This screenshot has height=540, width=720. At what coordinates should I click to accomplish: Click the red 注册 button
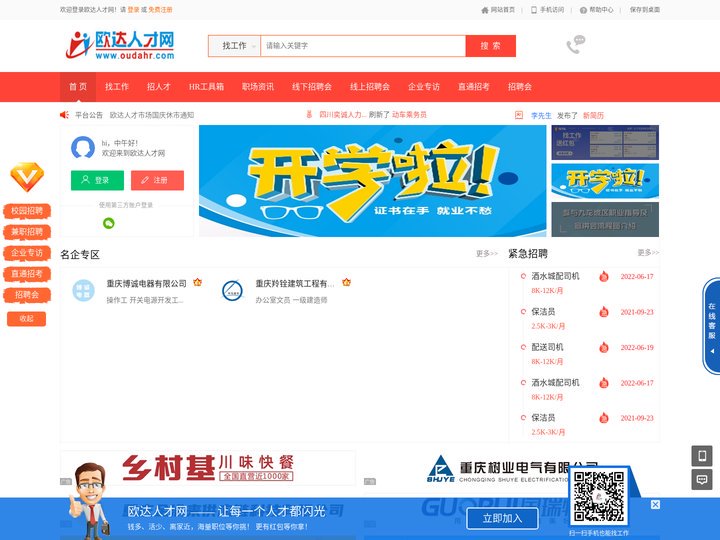point(158,180)
